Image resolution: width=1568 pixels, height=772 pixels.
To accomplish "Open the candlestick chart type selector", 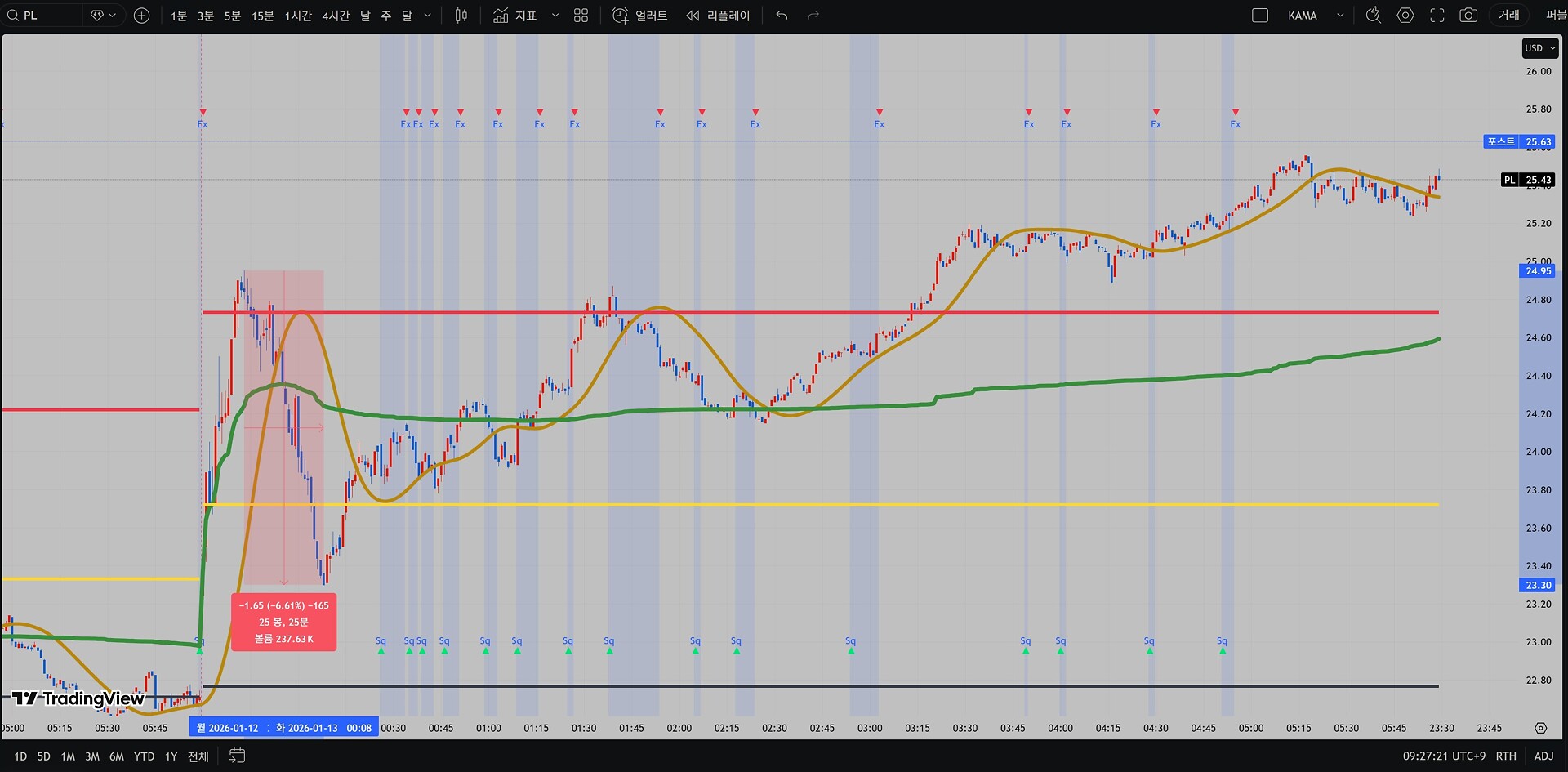I will pos(461,16).
